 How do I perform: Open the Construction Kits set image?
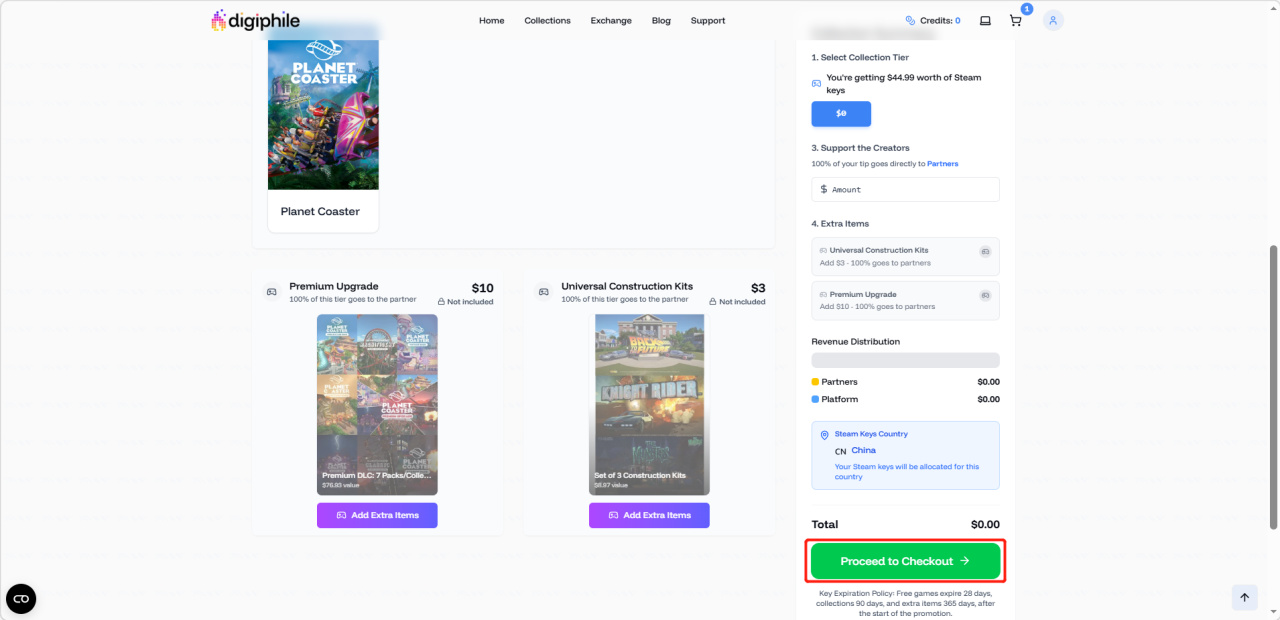[x=649, y=404]
